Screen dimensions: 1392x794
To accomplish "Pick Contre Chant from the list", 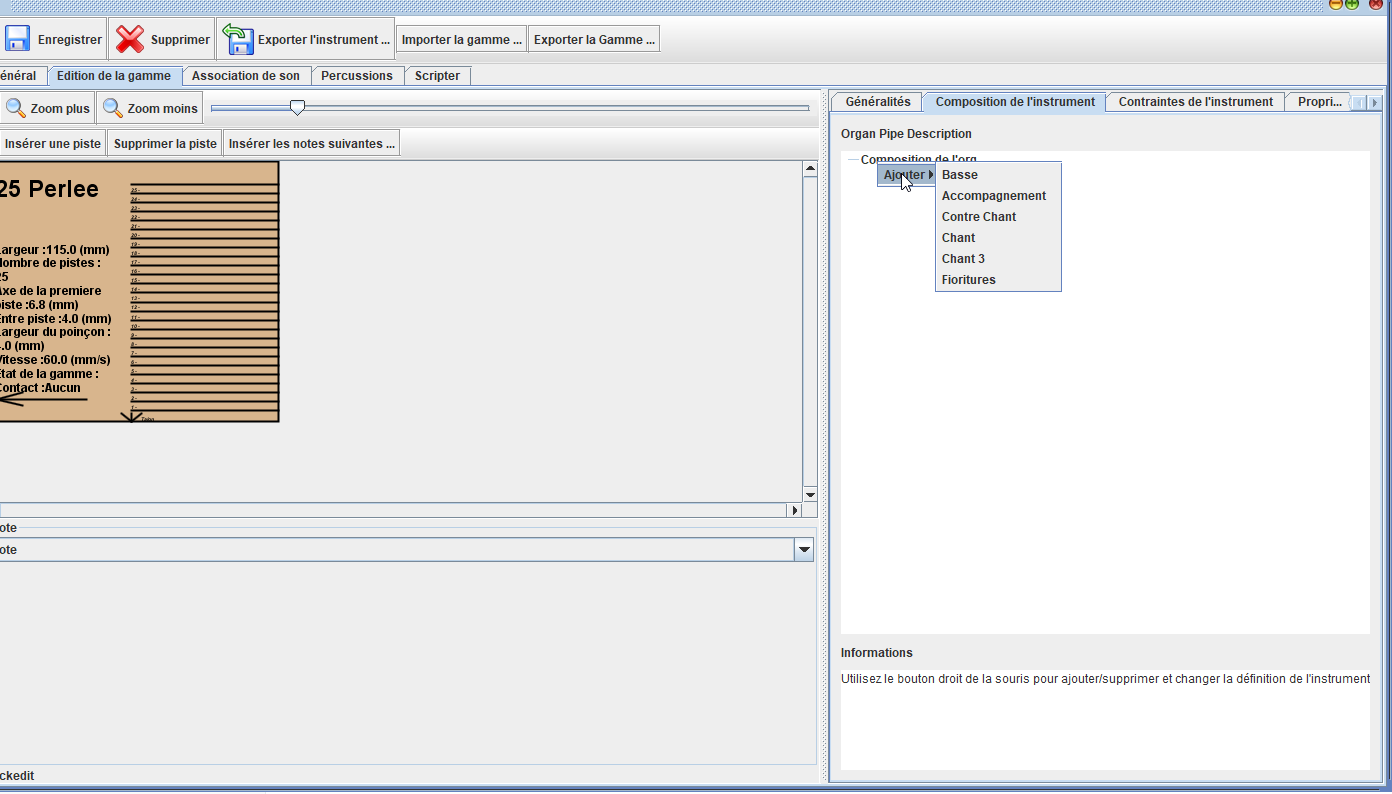I will pyautogui.click(x=978, y=217).
